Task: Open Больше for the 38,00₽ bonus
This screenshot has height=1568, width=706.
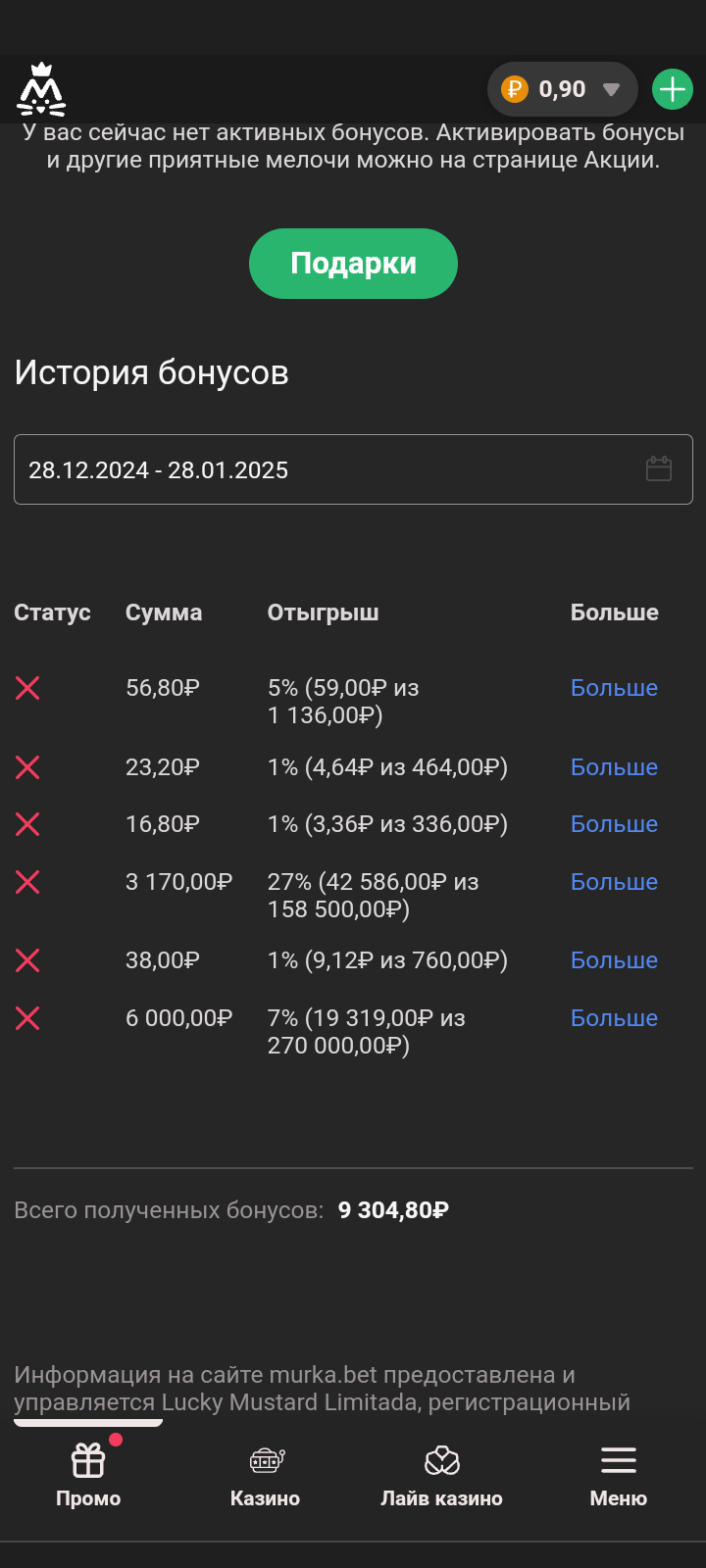Action: click(x=614, y=960)
